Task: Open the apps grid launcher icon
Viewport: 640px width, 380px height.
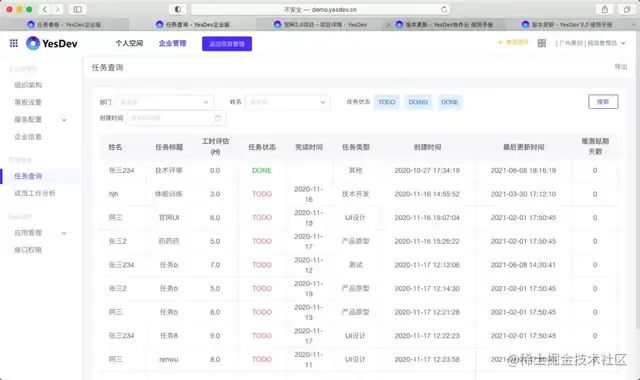Action: click(x=13, y=43)
